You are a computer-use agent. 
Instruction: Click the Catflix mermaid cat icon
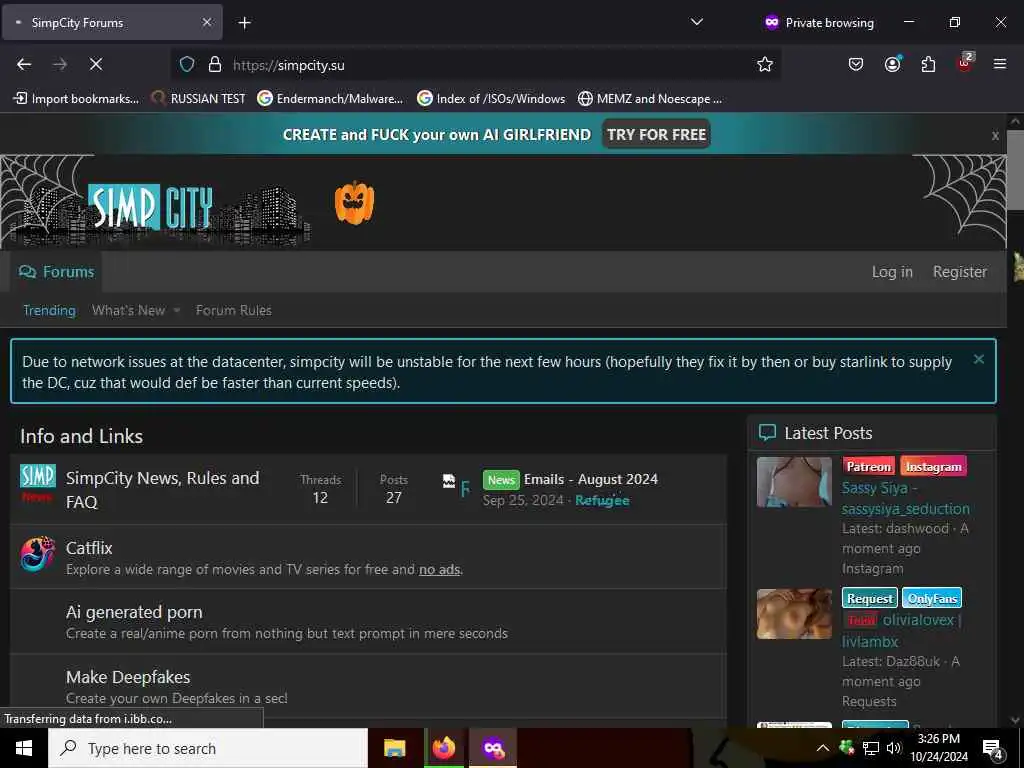[x=38, y=554]
